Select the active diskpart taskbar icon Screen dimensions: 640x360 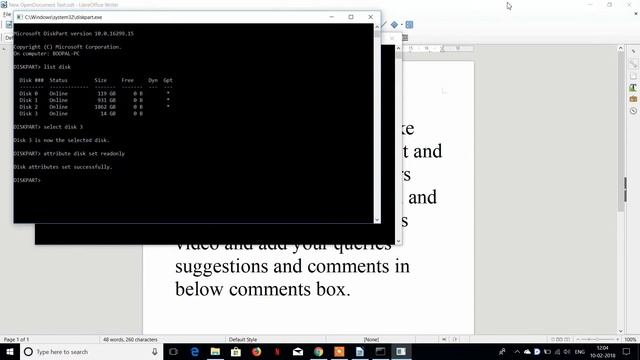coord(401,351)
